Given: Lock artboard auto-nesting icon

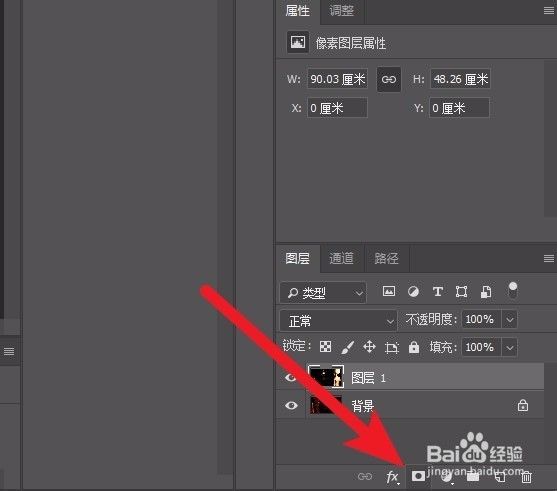Looking at the screenshot, I should pos(391,347).
